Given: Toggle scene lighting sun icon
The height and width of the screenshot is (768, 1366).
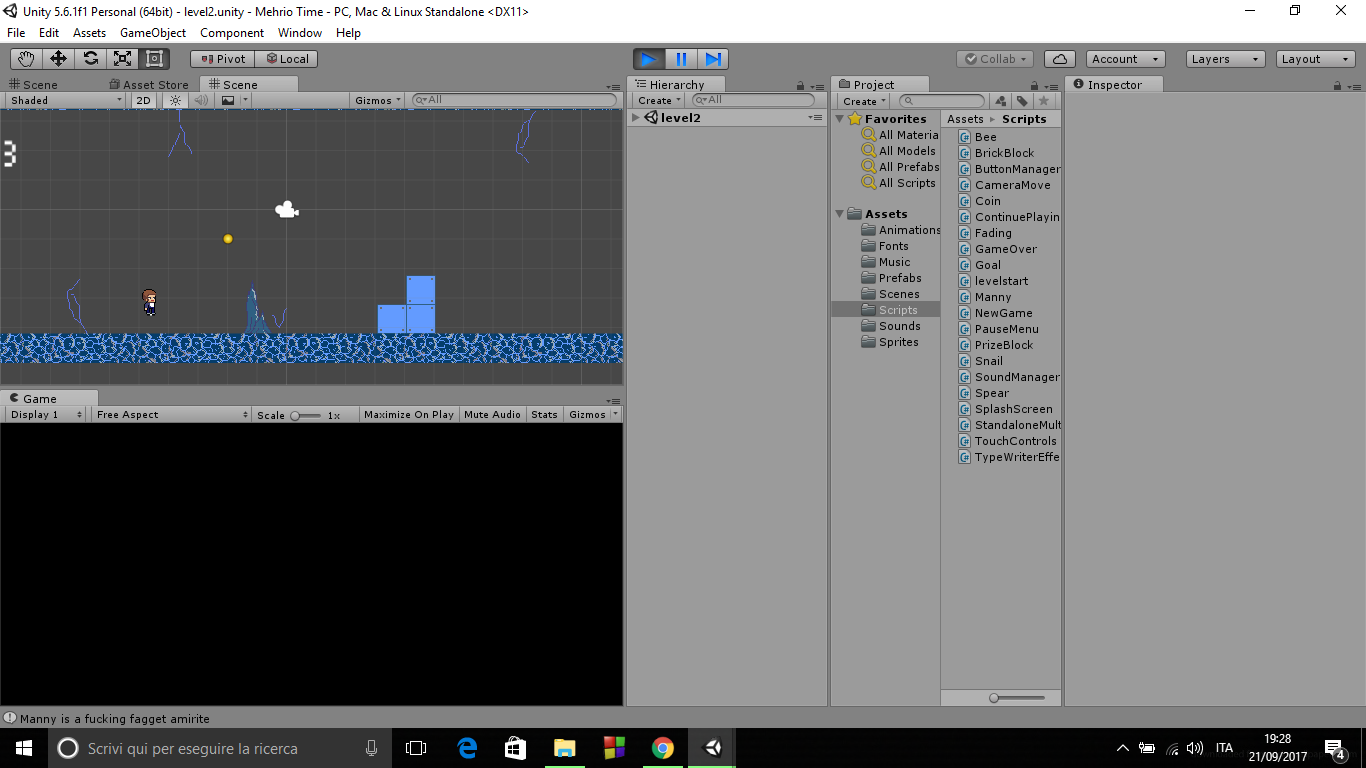Looking at the screenshot, I should (x=176, y=100).
